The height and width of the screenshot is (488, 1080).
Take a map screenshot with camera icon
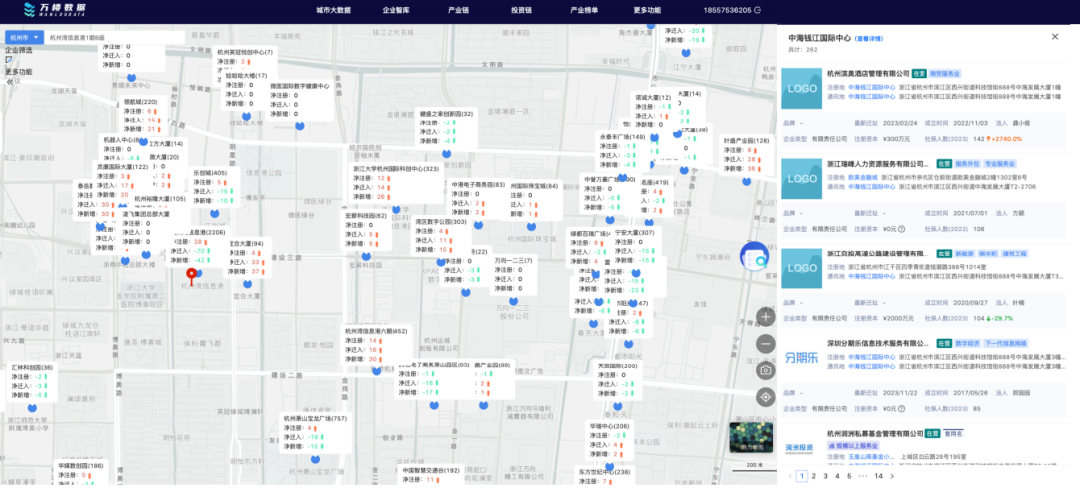pyautogui.click(x=765, y=370)
